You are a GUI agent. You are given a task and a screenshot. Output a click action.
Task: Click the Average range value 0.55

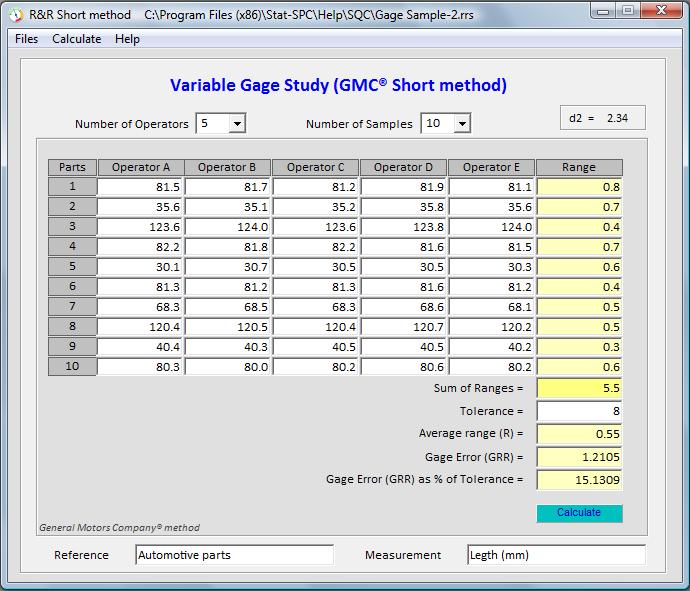tap(579, 434)
